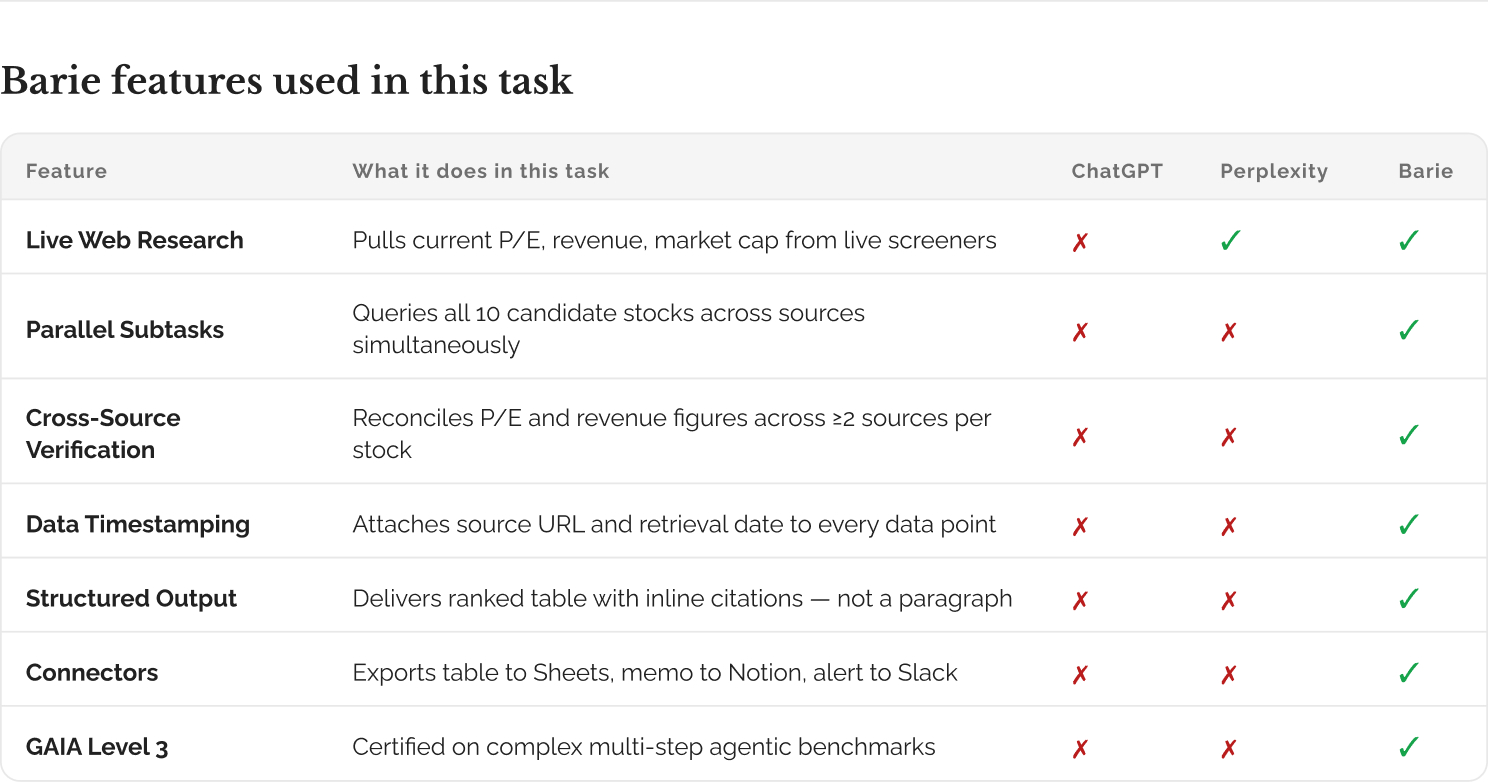Click the ChatGPT column header

(1117, 171)
